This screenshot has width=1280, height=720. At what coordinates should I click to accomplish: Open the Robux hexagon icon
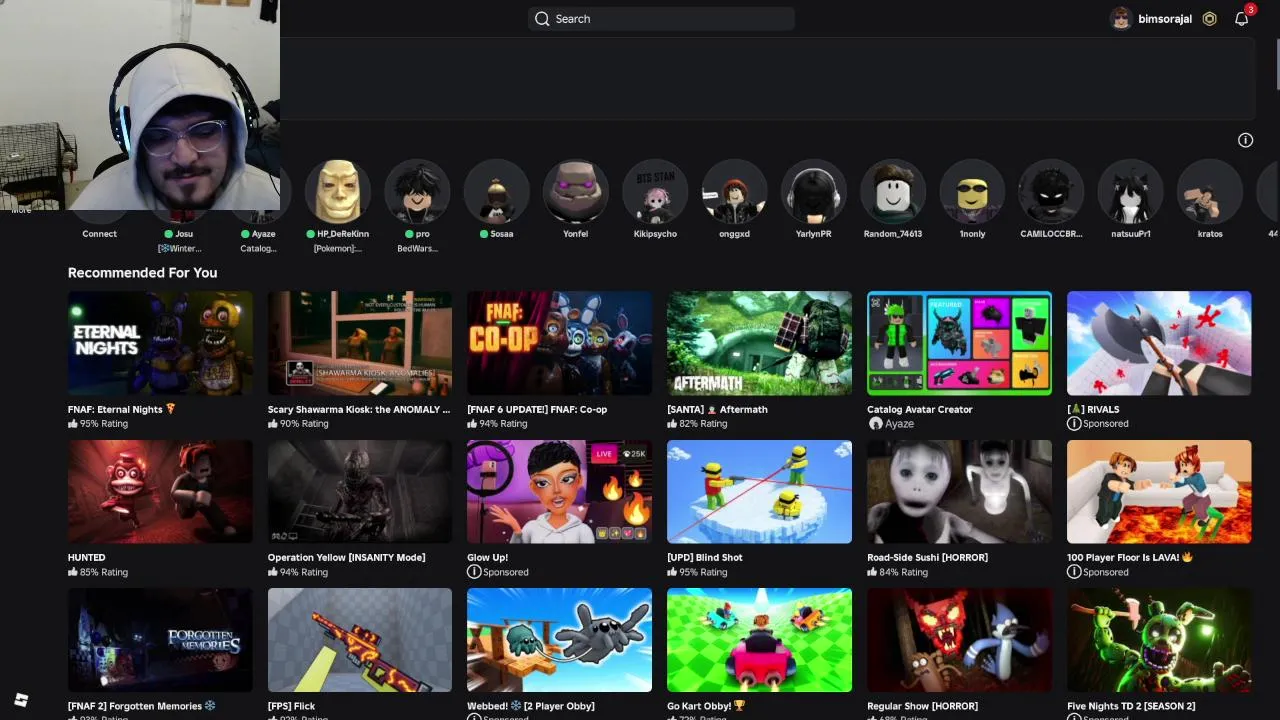pyautogui.click(x=1209, y=19)
